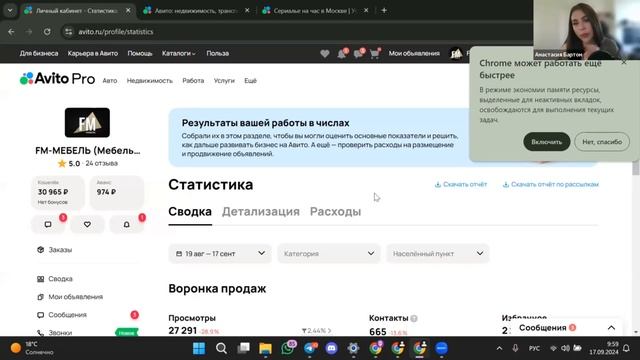Click the taskbar microphone icon
The height and width of the screenshot is (360, 640).
516,348
